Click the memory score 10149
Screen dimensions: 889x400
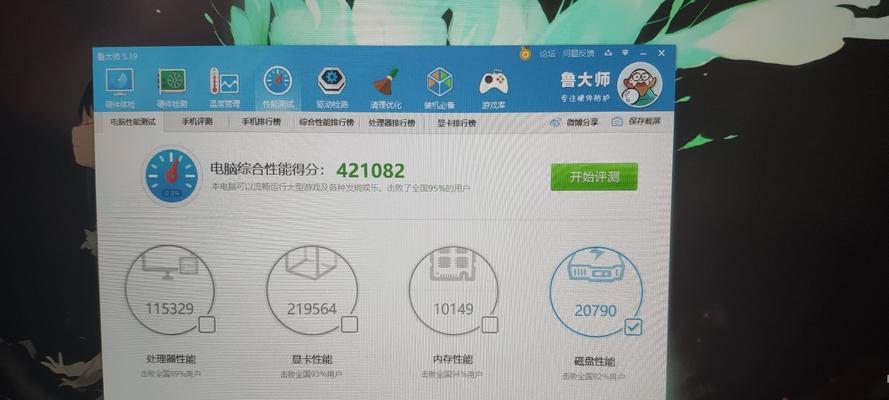452,309
